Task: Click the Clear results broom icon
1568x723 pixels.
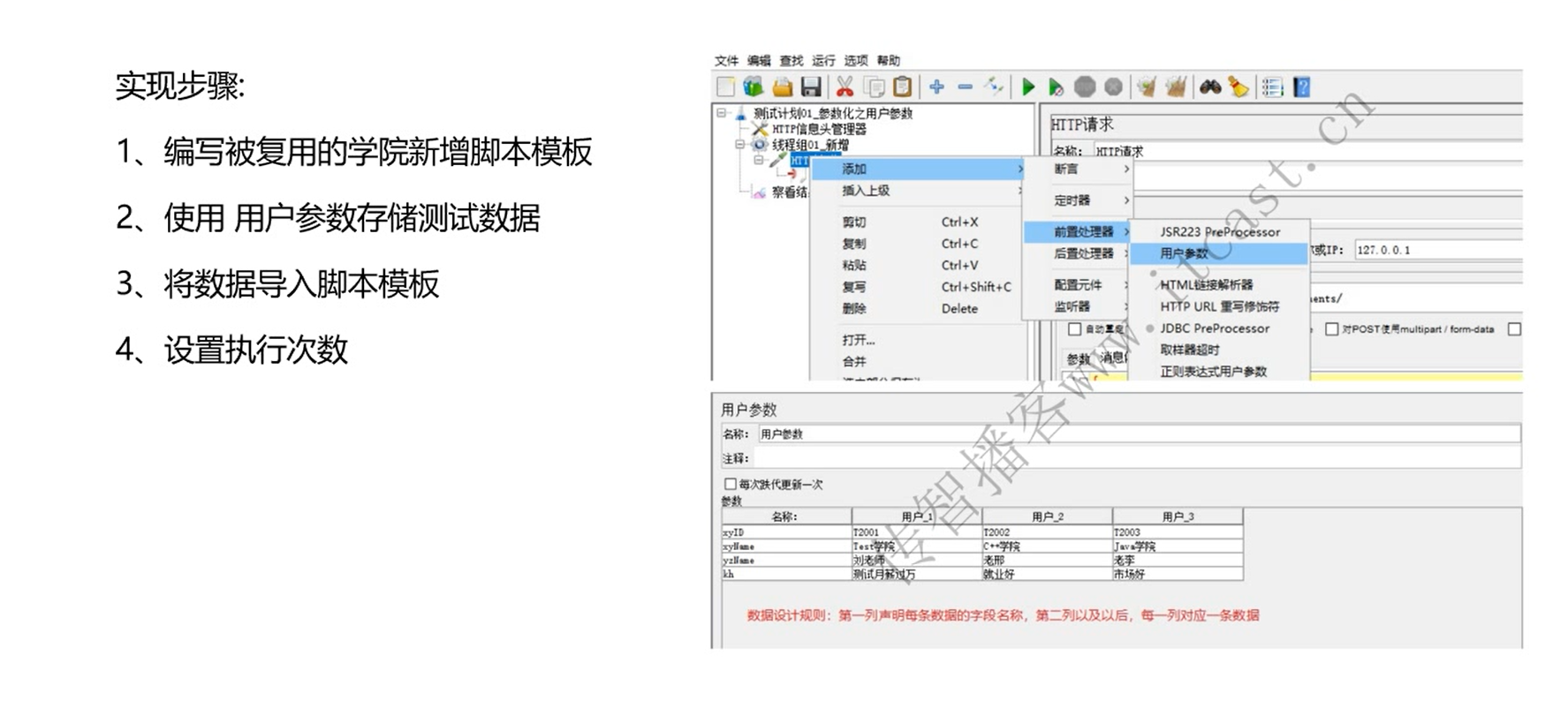Action: pos(1147,87)
